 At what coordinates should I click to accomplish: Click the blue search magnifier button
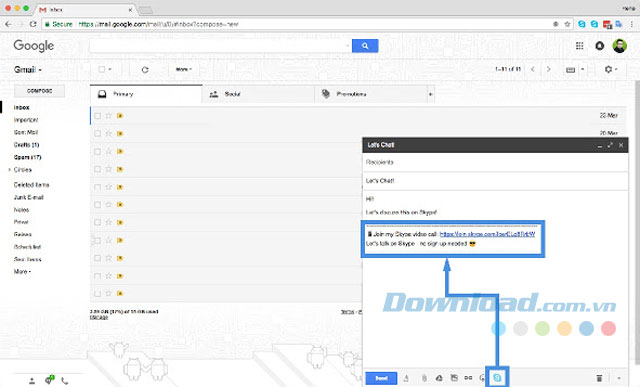tap(365, 46)
